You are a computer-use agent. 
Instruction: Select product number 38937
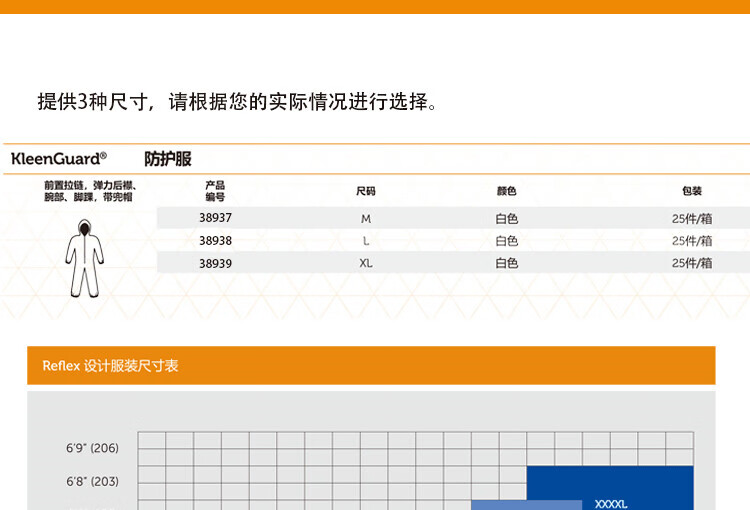click(215, 217)
